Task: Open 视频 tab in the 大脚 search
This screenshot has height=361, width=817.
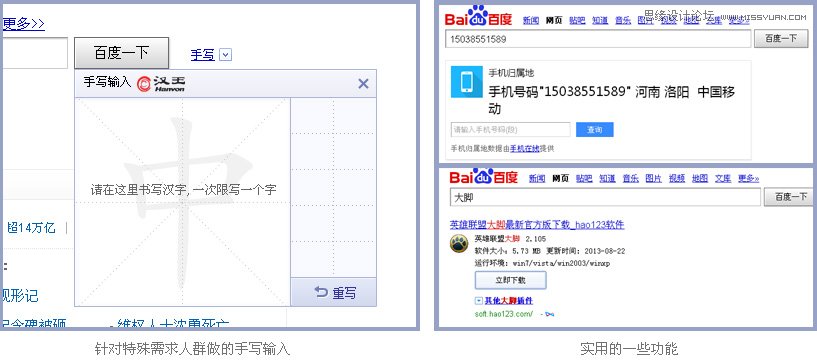Action: [x=677, y=178]
